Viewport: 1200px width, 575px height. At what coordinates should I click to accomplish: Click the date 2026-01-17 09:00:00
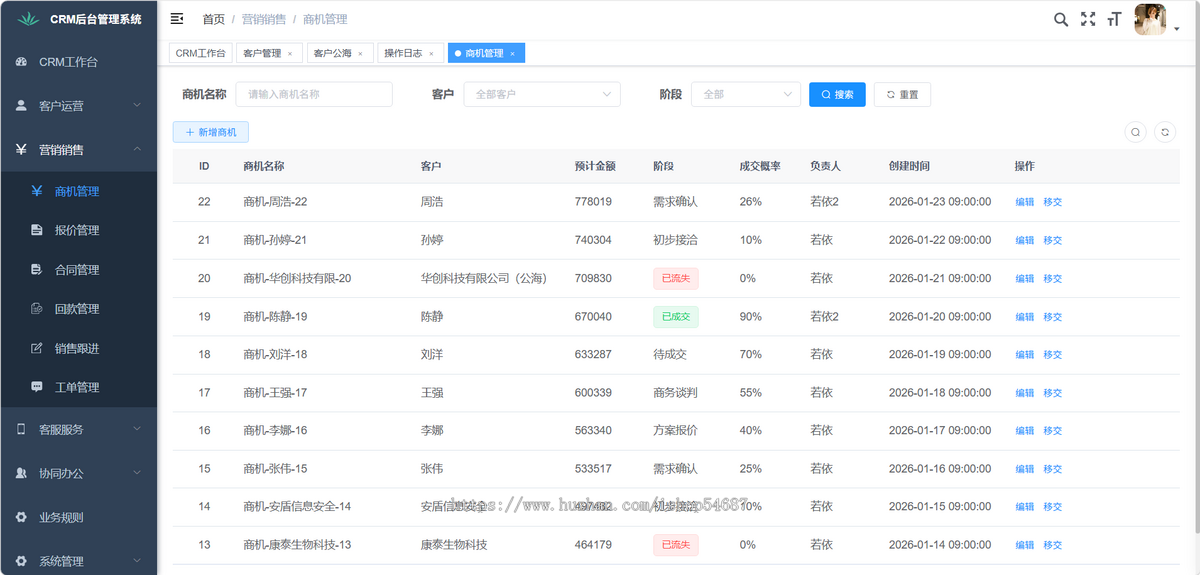coord(940,431)
